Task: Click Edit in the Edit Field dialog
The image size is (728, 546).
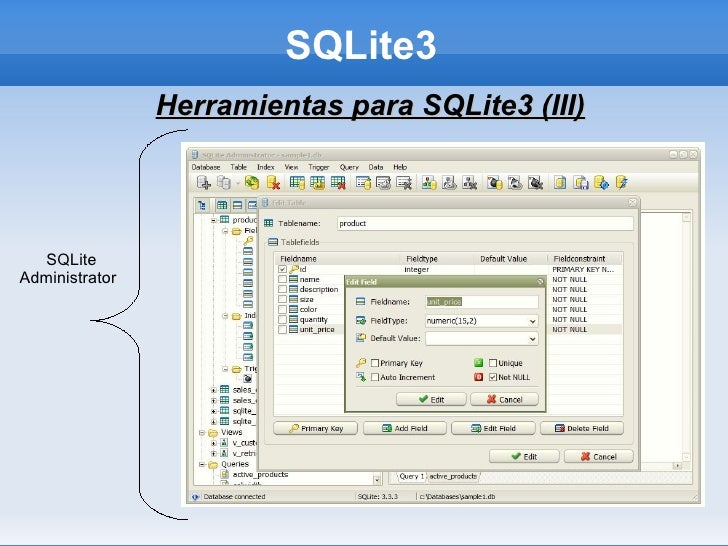Action: (431, 400)
